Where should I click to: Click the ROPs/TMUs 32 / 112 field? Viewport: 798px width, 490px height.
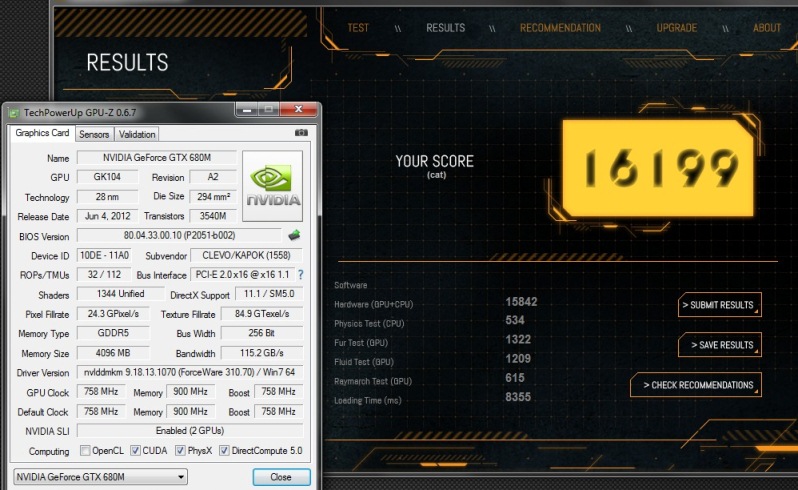(104, 275)
